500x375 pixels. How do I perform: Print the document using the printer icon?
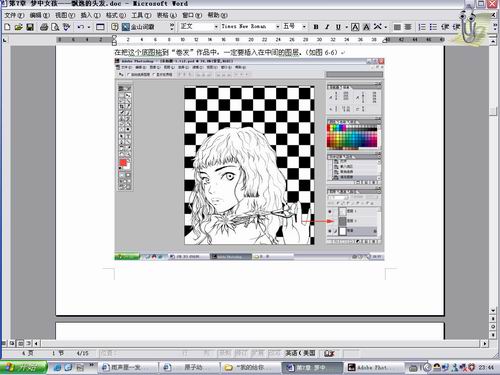pos(44,27)
